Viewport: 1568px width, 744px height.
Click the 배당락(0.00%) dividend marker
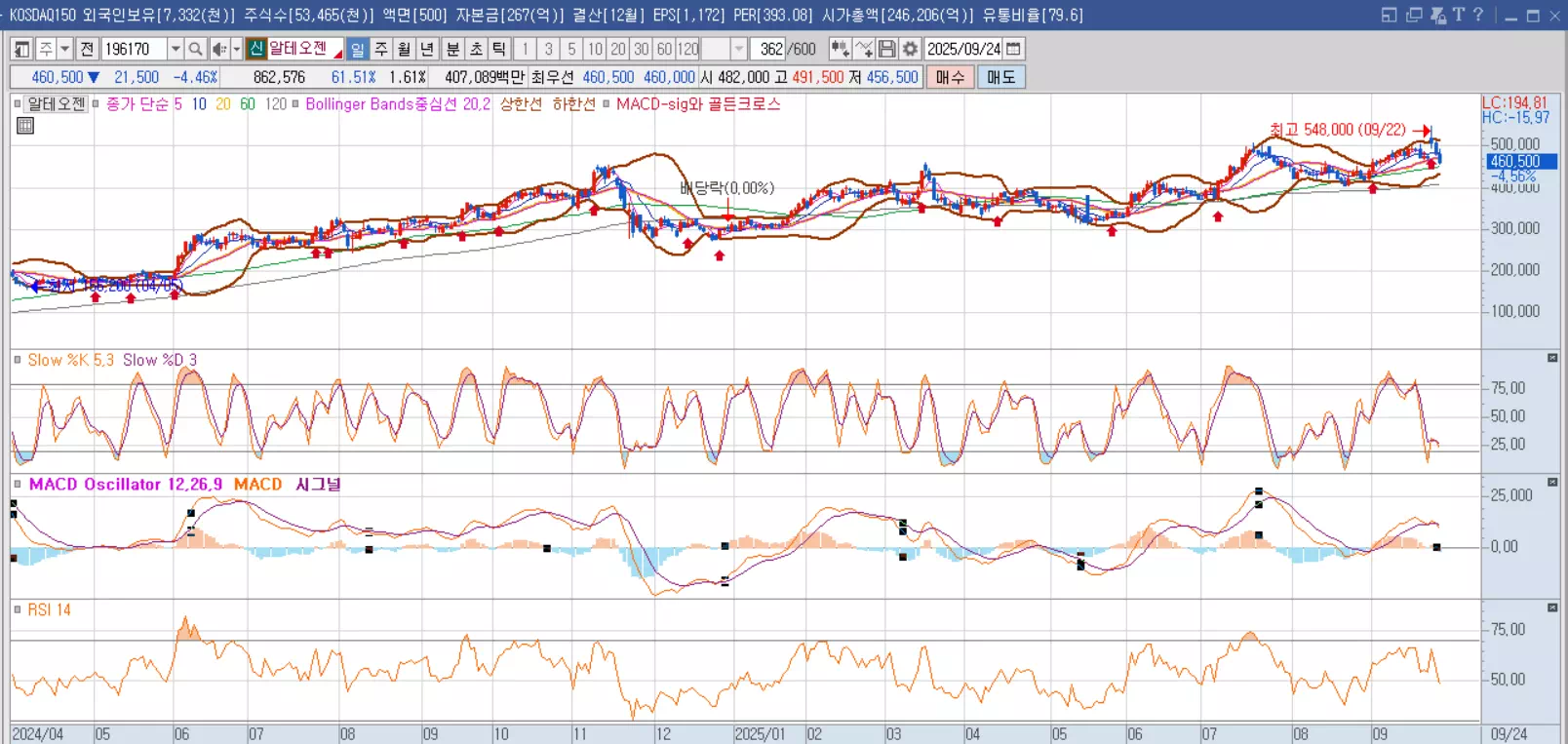726,187
